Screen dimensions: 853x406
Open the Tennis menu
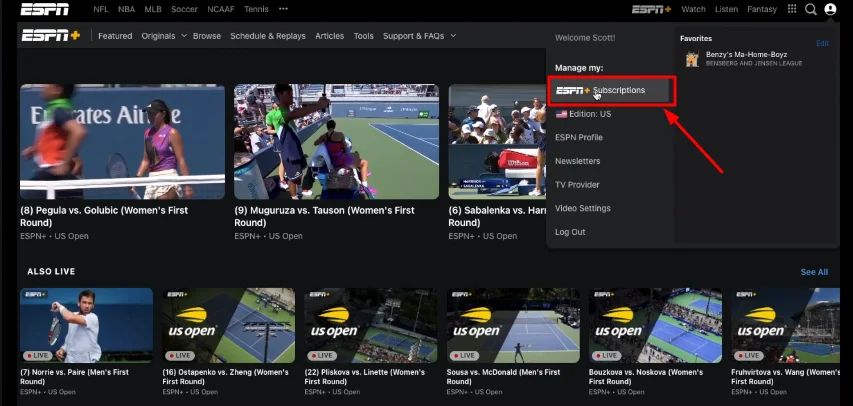(256, 9)
